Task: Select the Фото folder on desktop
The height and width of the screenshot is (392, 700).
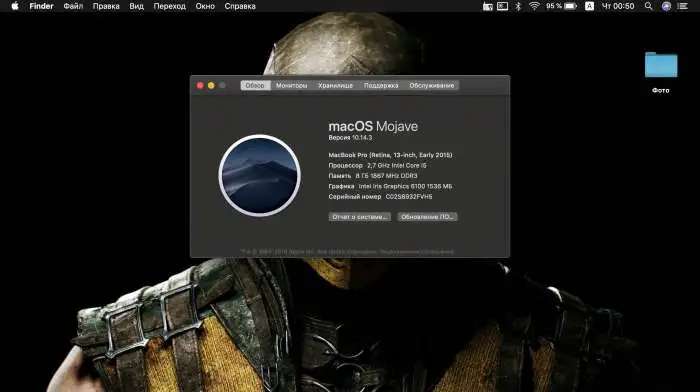Action: (661, 73)
